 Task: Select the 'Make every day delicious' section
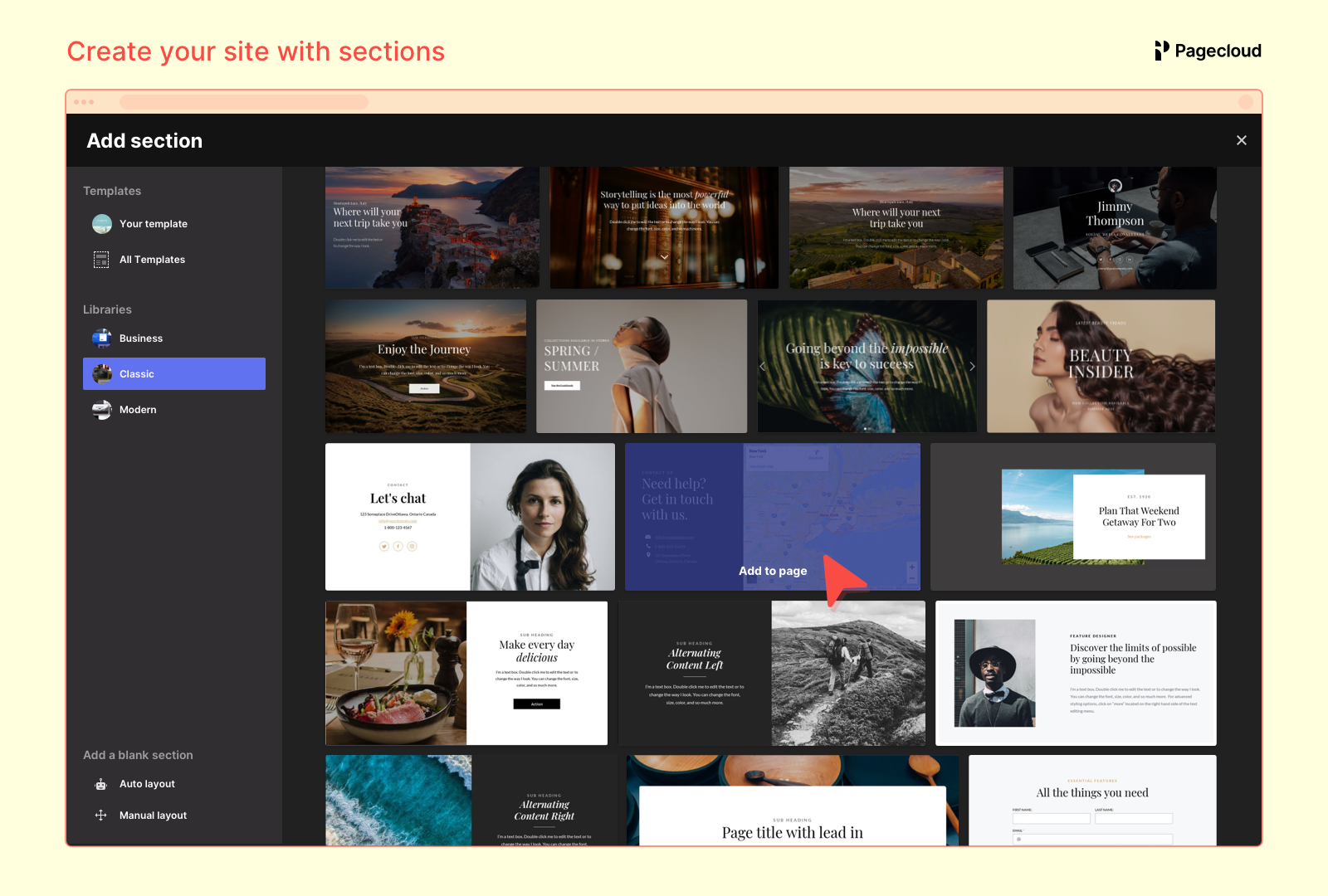point(466,673)
